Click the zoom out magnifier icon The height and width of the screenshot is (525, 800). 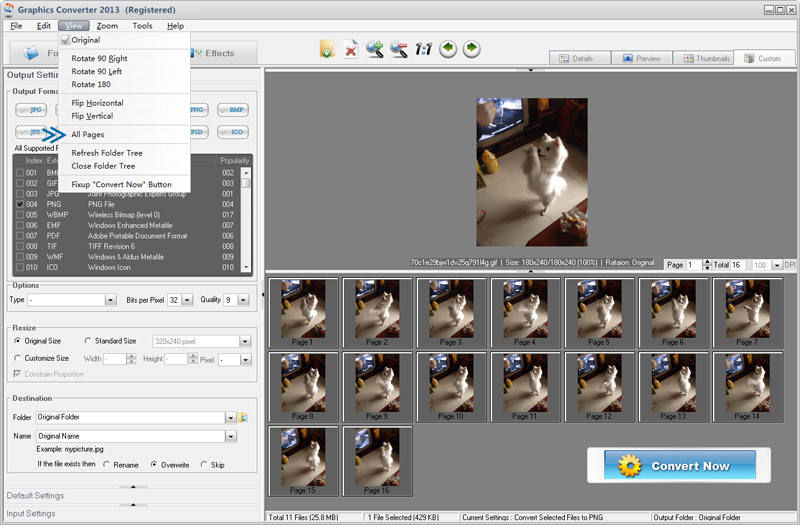[x=398, y=49]
